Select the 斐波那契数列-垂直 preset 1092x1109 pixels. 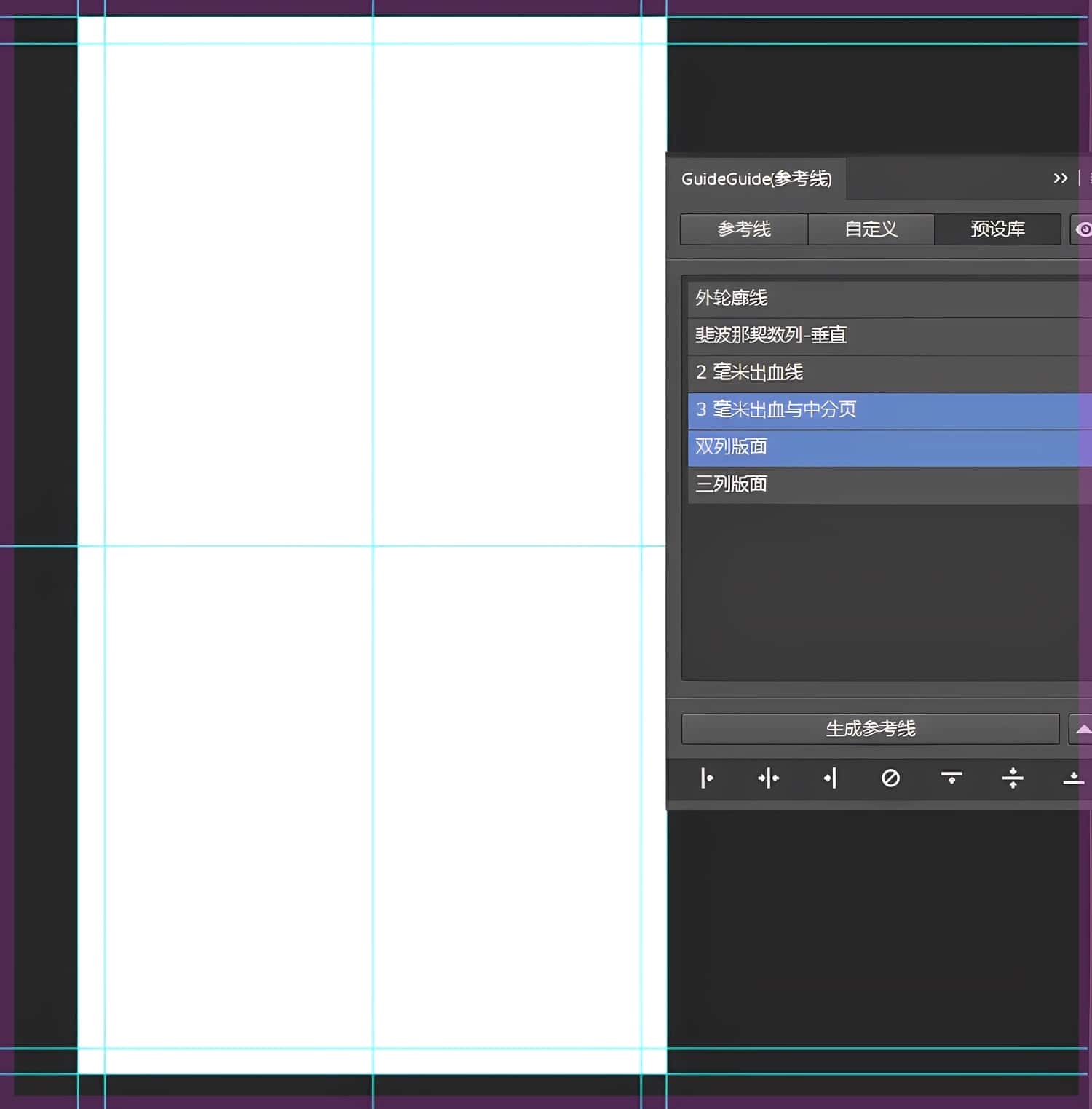tap(890, 336)
